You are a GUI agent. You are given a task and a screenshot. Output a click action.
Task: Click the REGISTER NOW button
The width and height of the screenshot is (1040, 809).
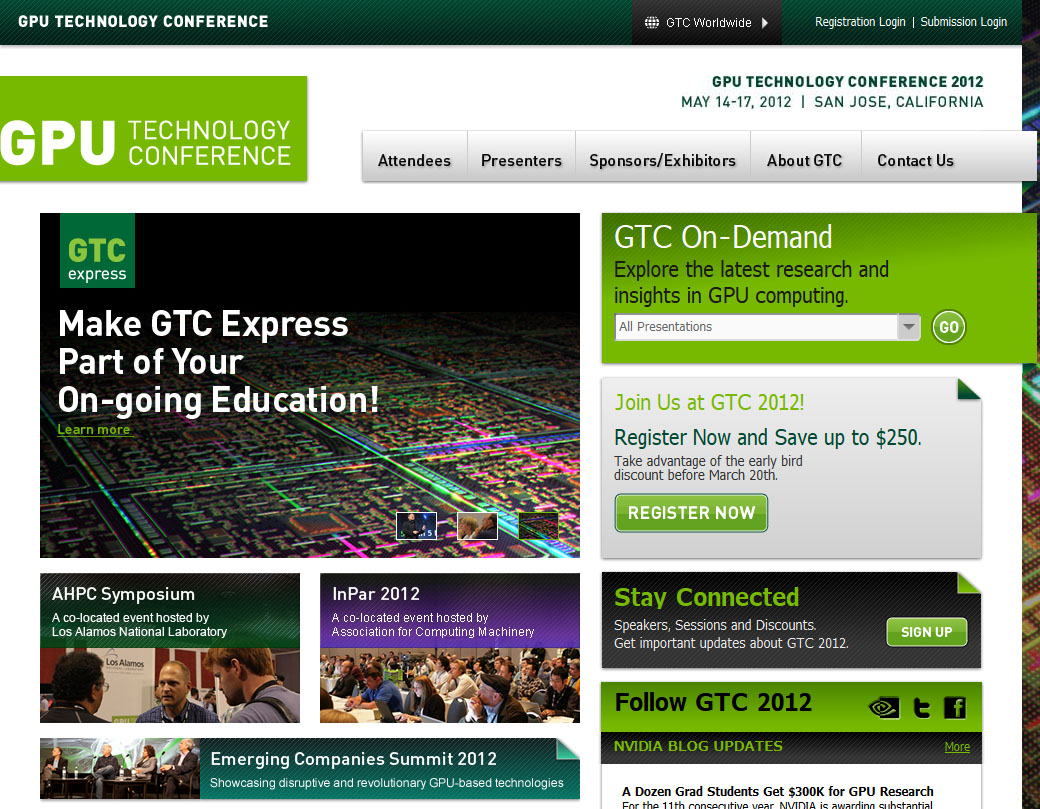[x=691, y=513]
